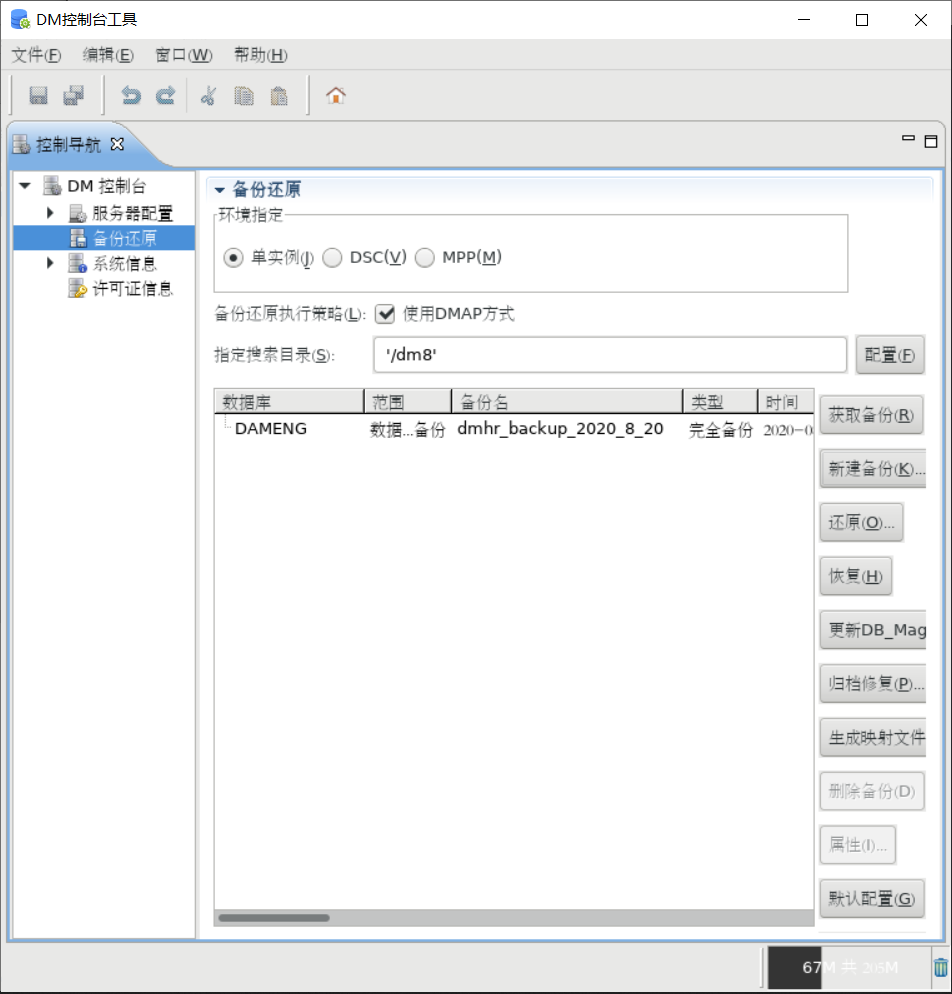Click the 完全备份 type cell
This screenshot has height=994, width=952.
(721, 430)
